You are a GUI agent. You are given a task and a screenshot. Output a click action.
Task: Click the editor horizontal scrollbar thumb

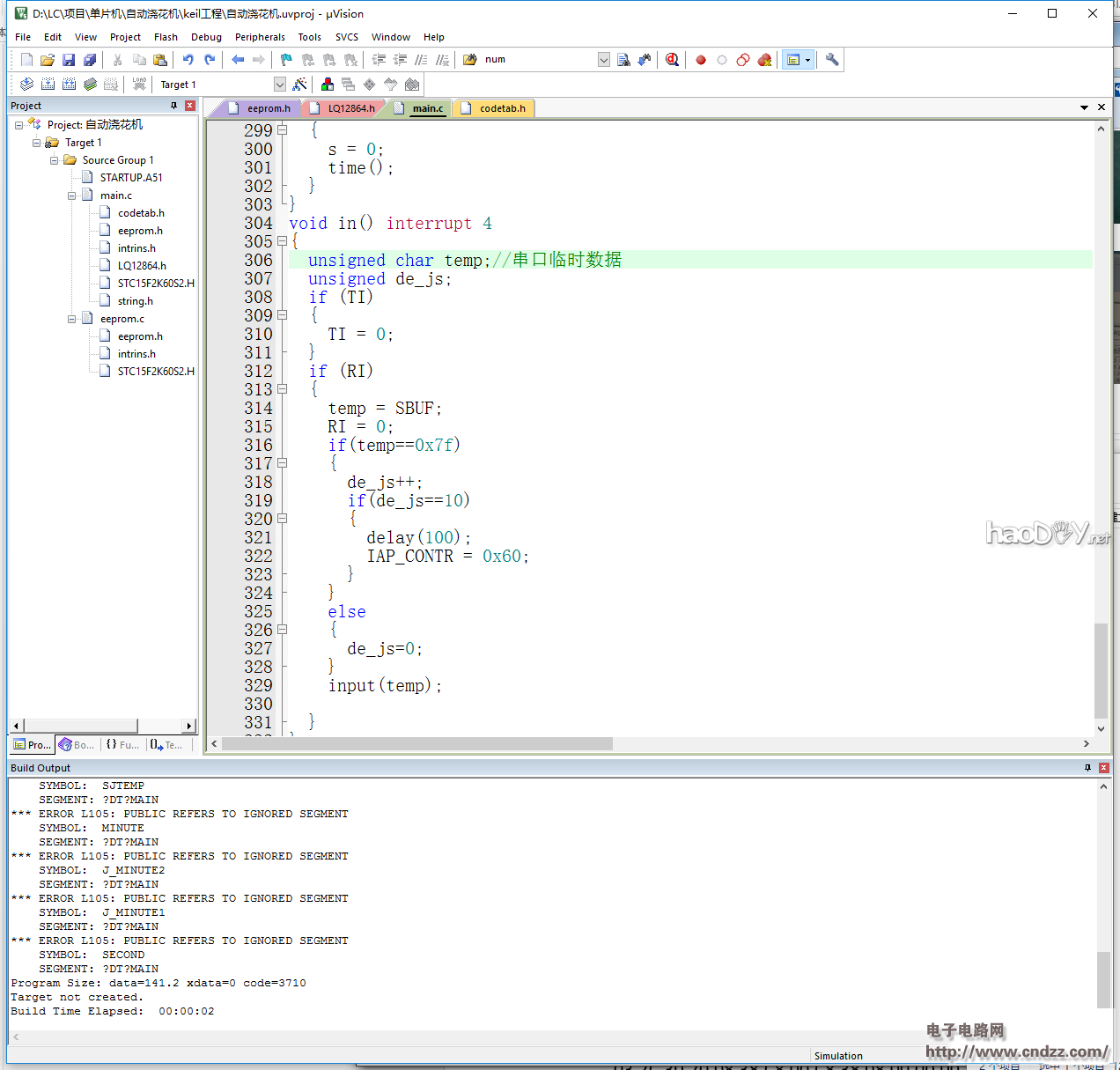pyautogui.click(x=416, y=744)
